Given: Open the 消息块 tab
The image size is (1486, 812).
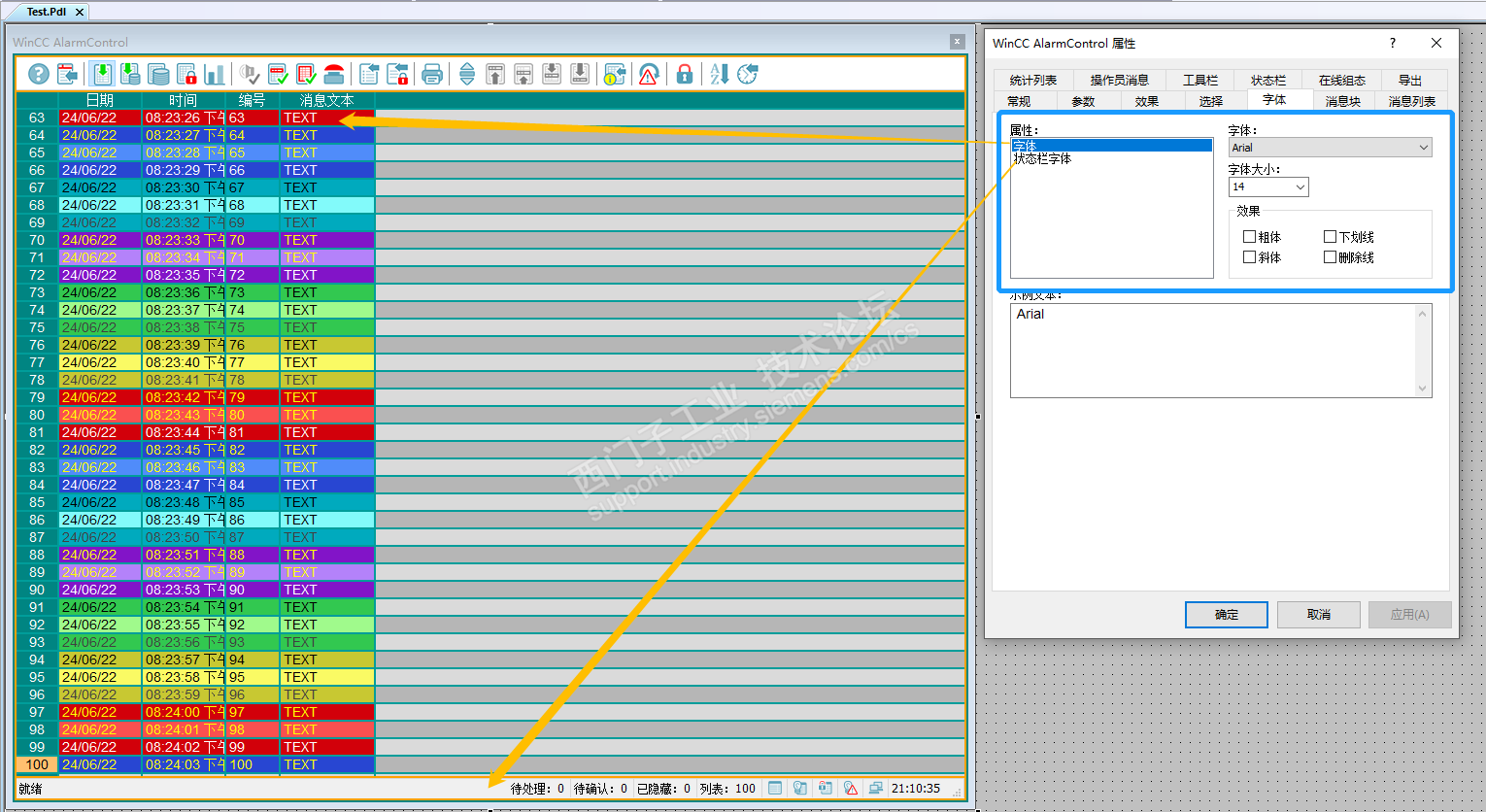Looking at the screenshot, I should (1343, 101).
